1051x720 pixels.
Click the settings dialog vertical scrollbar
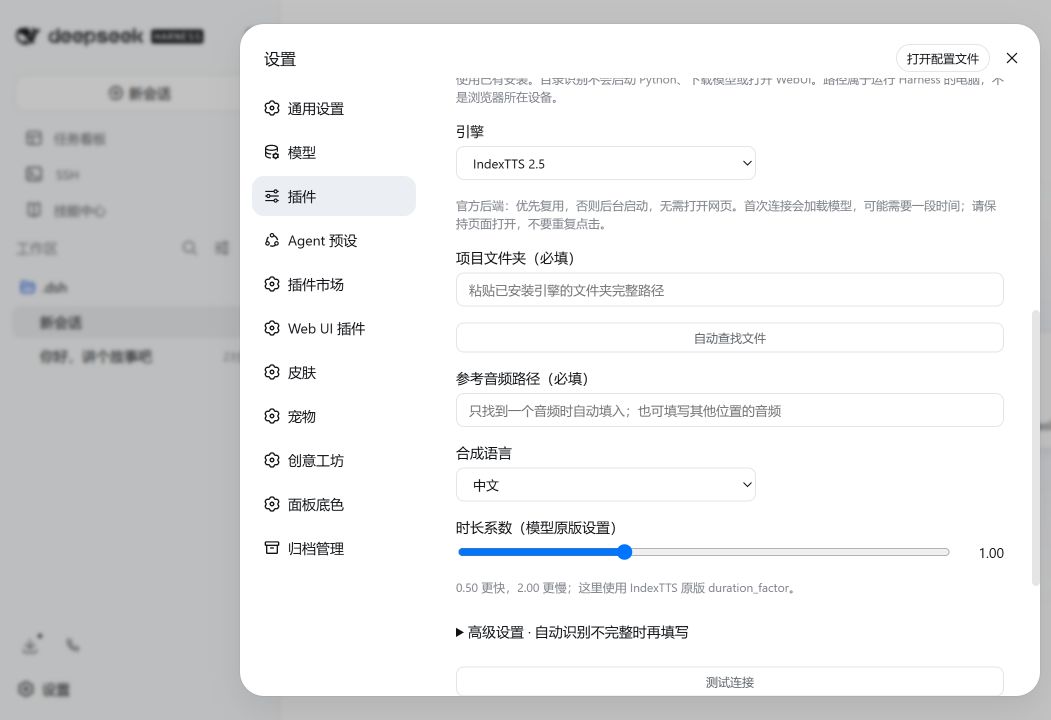click(1036, 448)
